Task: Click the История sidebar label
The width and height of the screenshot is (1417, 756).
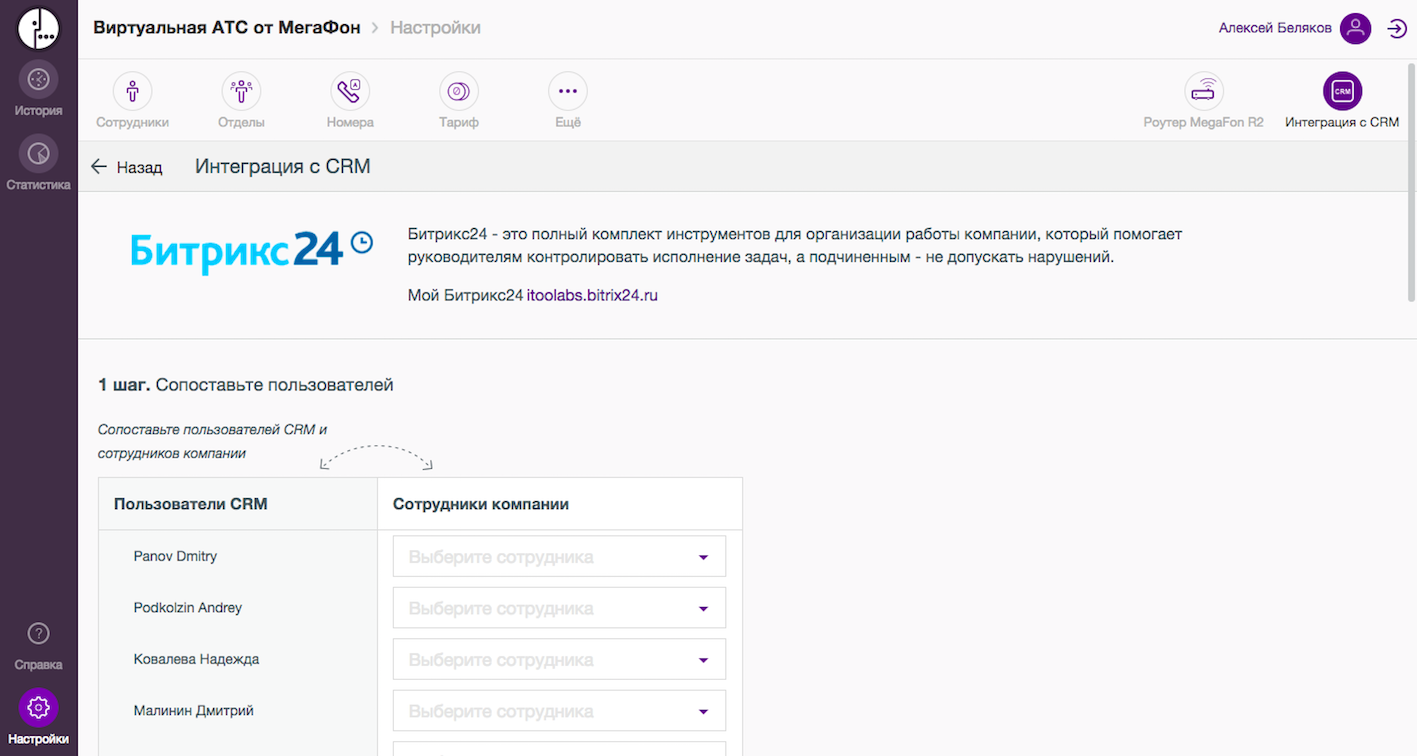Action: 38,111
